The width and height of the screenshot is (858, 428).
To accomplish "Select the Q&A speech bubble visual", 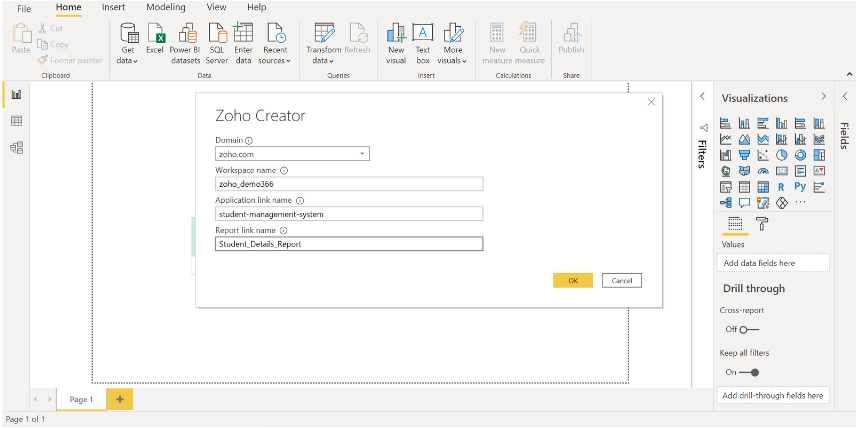I will pyautogui.click(x=744, y=203).
